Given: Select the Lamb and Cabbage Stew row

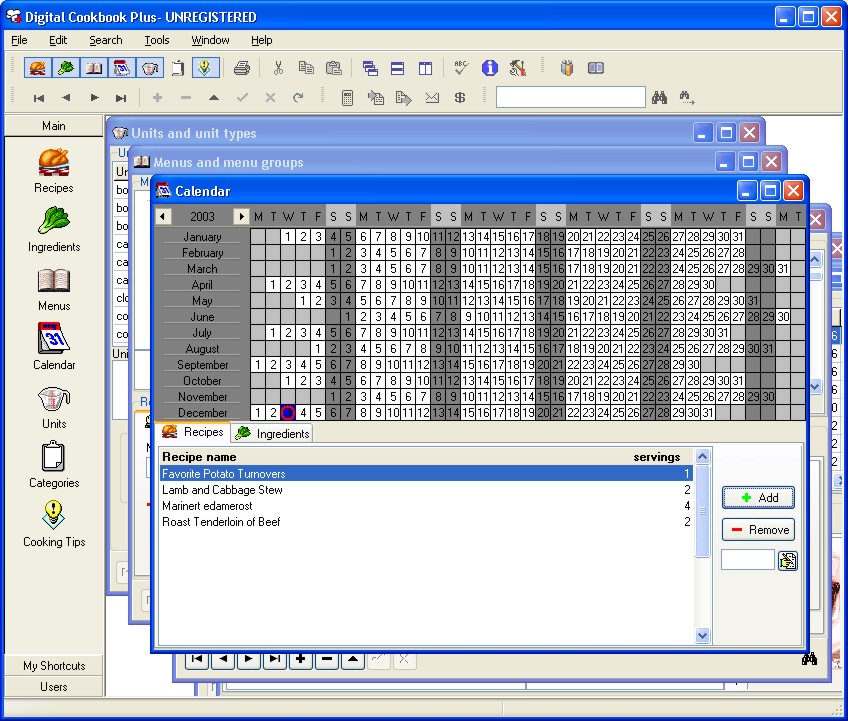Looking at the screenshot, I should [426, 490].
